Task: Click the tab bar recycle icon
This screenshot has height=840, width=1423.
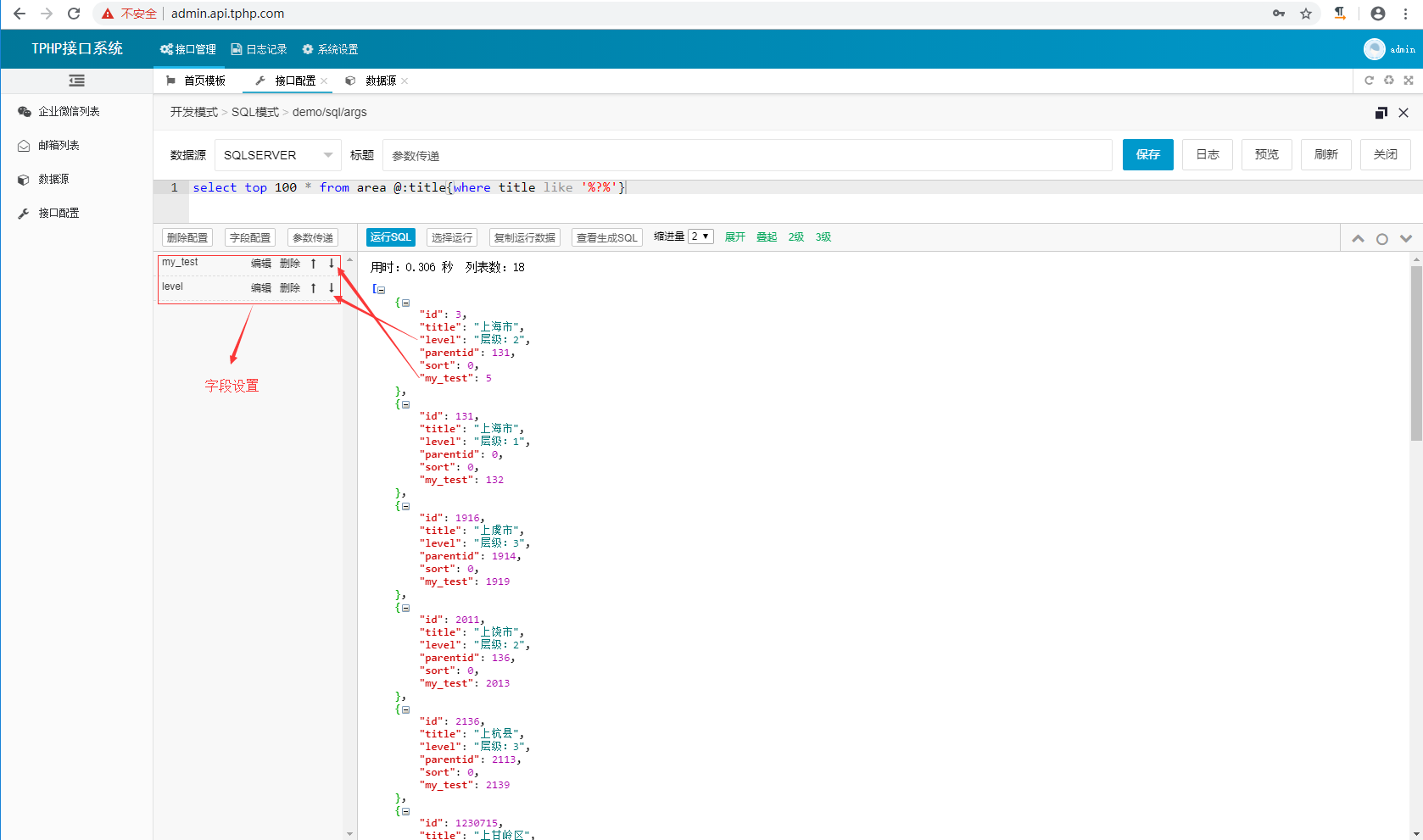Action: pyautogui.click(x=1389, y=81)
